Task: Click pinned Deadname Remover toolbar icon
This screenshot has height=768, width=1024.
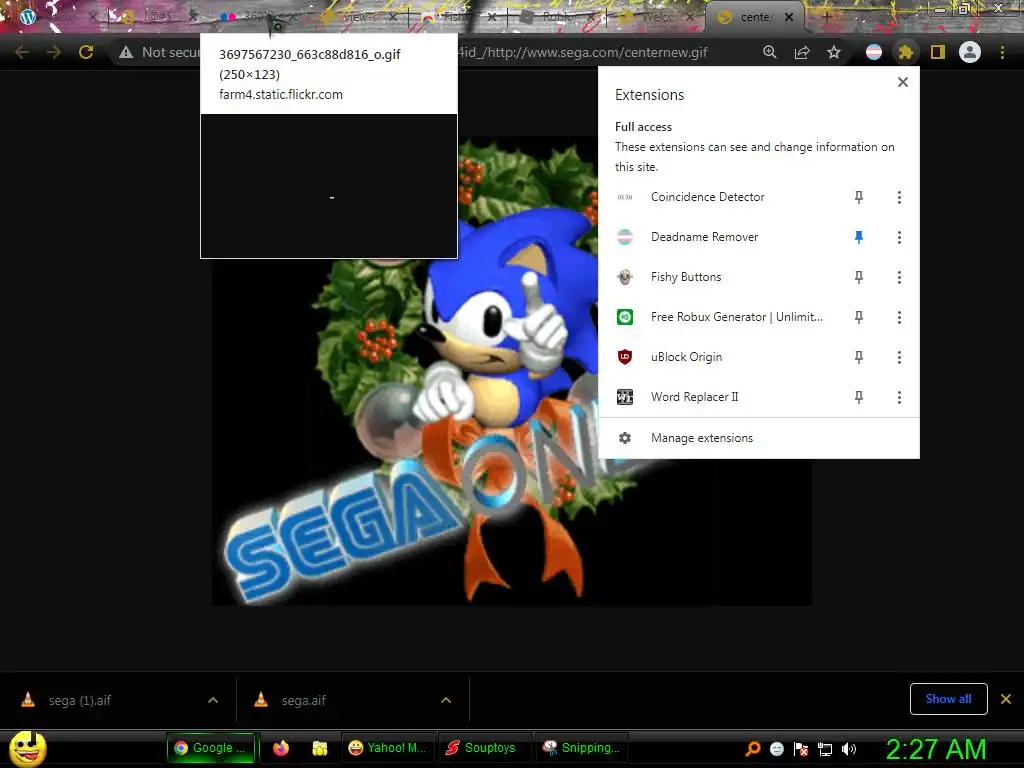Action: (x=874, y=52)
